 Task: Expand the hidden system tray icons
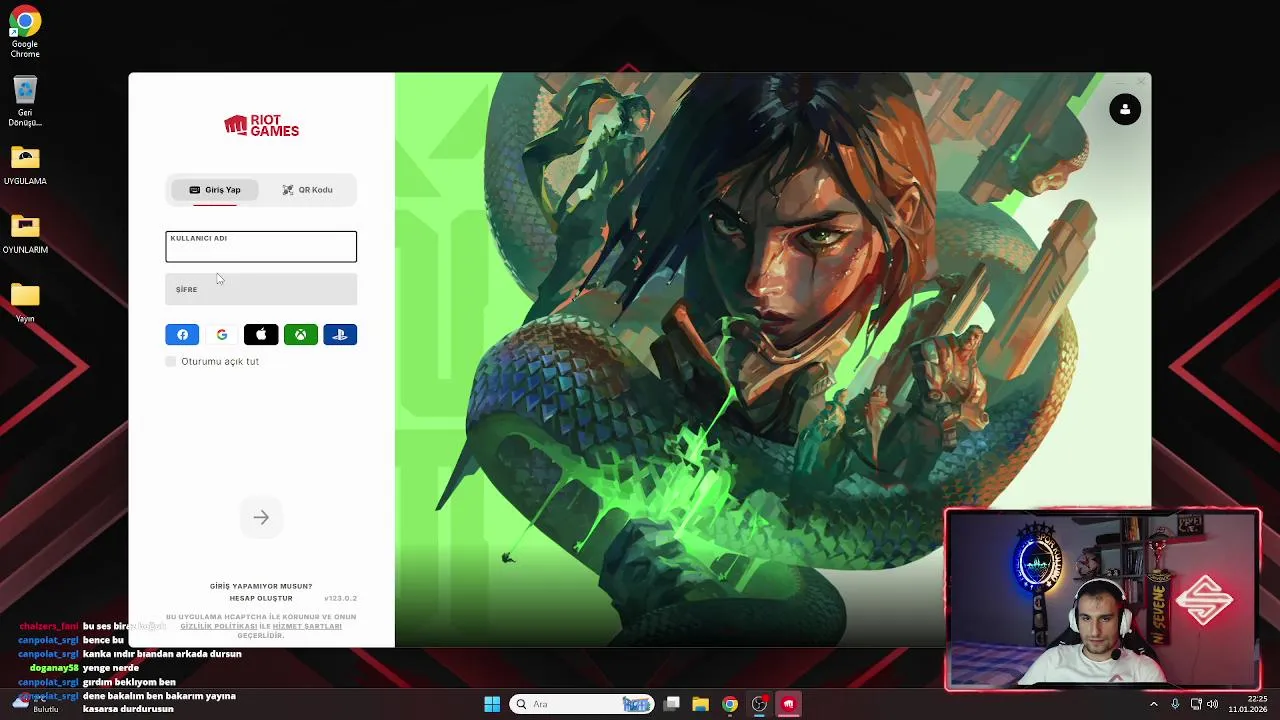point(1154,704)
